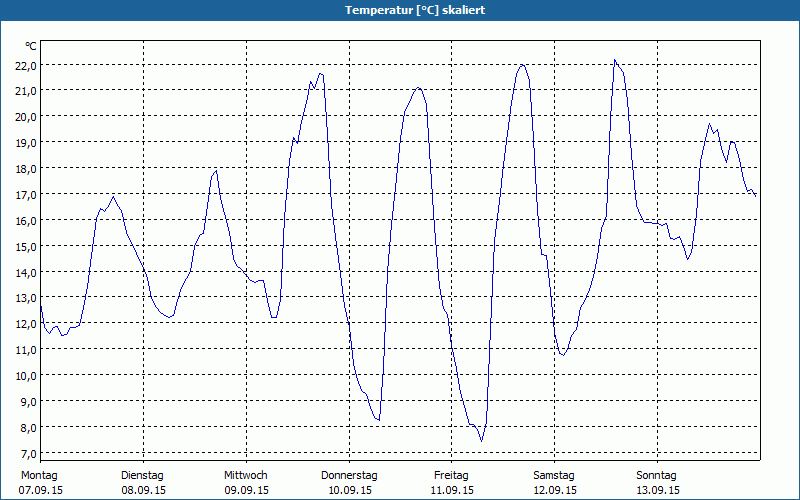
Task: Click the 10.09.15 date label
Action: click(349, 490)
